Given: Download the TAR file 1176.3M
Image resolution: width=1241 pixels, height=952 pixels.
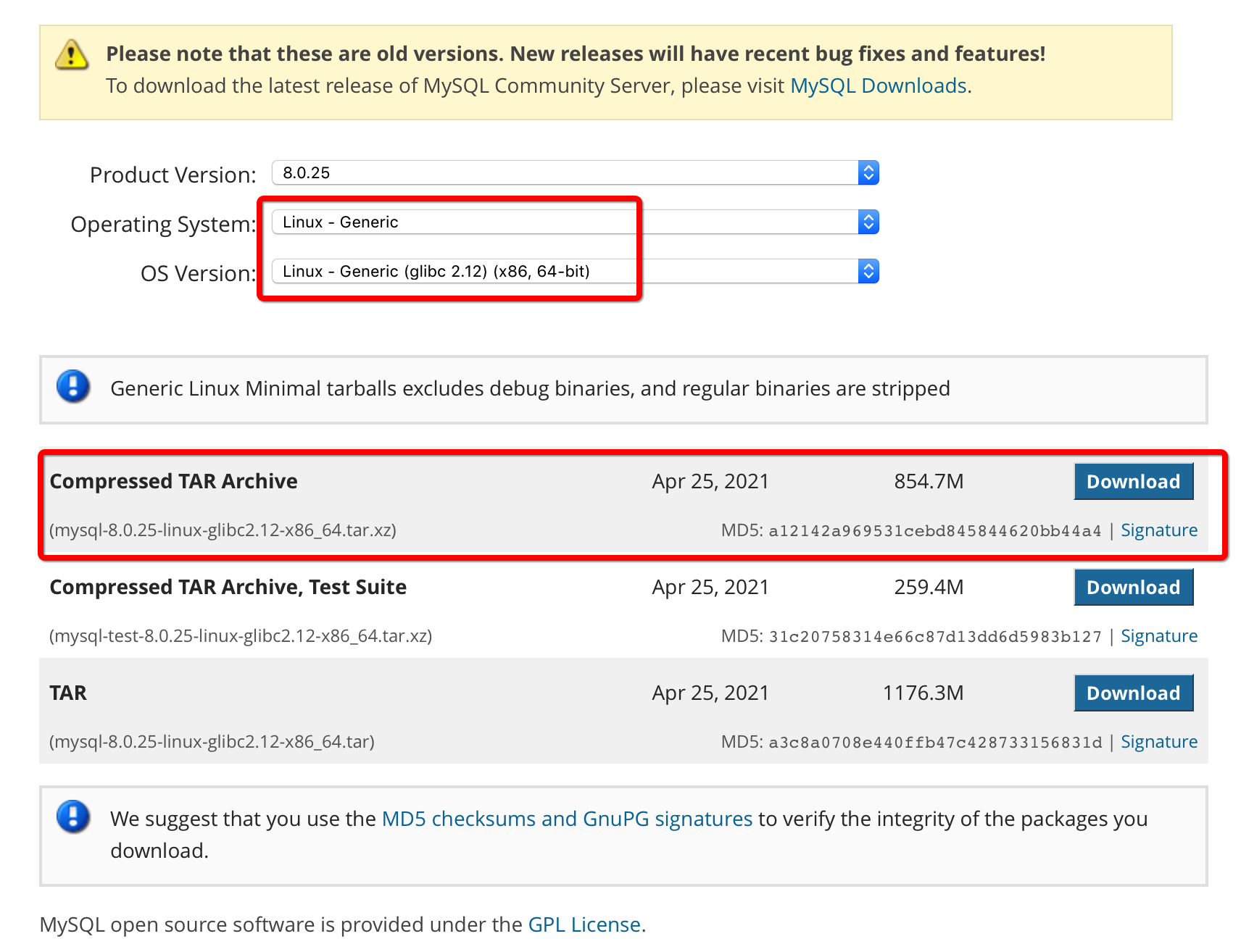Looking at the screenshot, I should pos(1133,693).
